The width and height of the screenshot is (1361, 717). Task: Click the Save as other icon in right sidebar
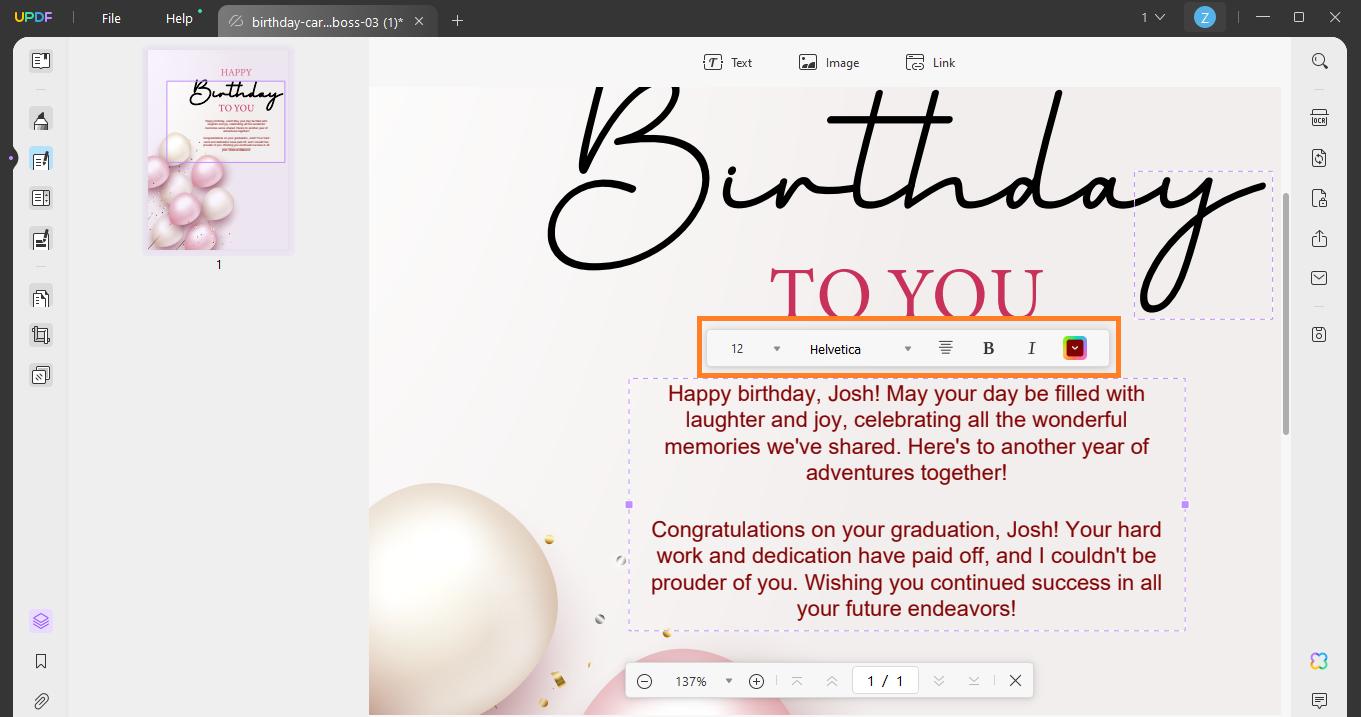point(1320,334)
